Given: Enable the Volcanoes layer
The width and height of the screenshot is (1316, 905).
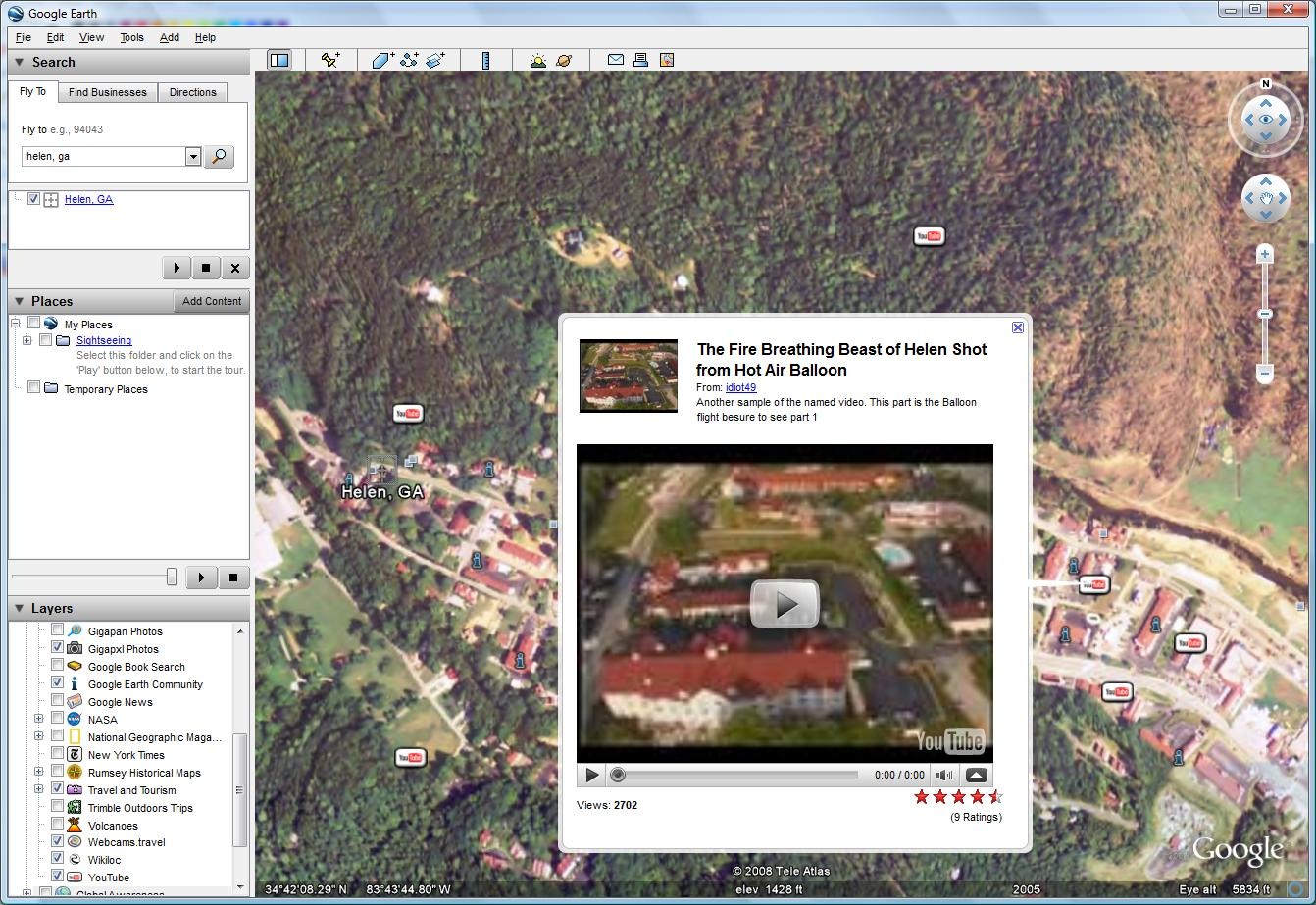Looking at the screenshot, I should (57, 825).
